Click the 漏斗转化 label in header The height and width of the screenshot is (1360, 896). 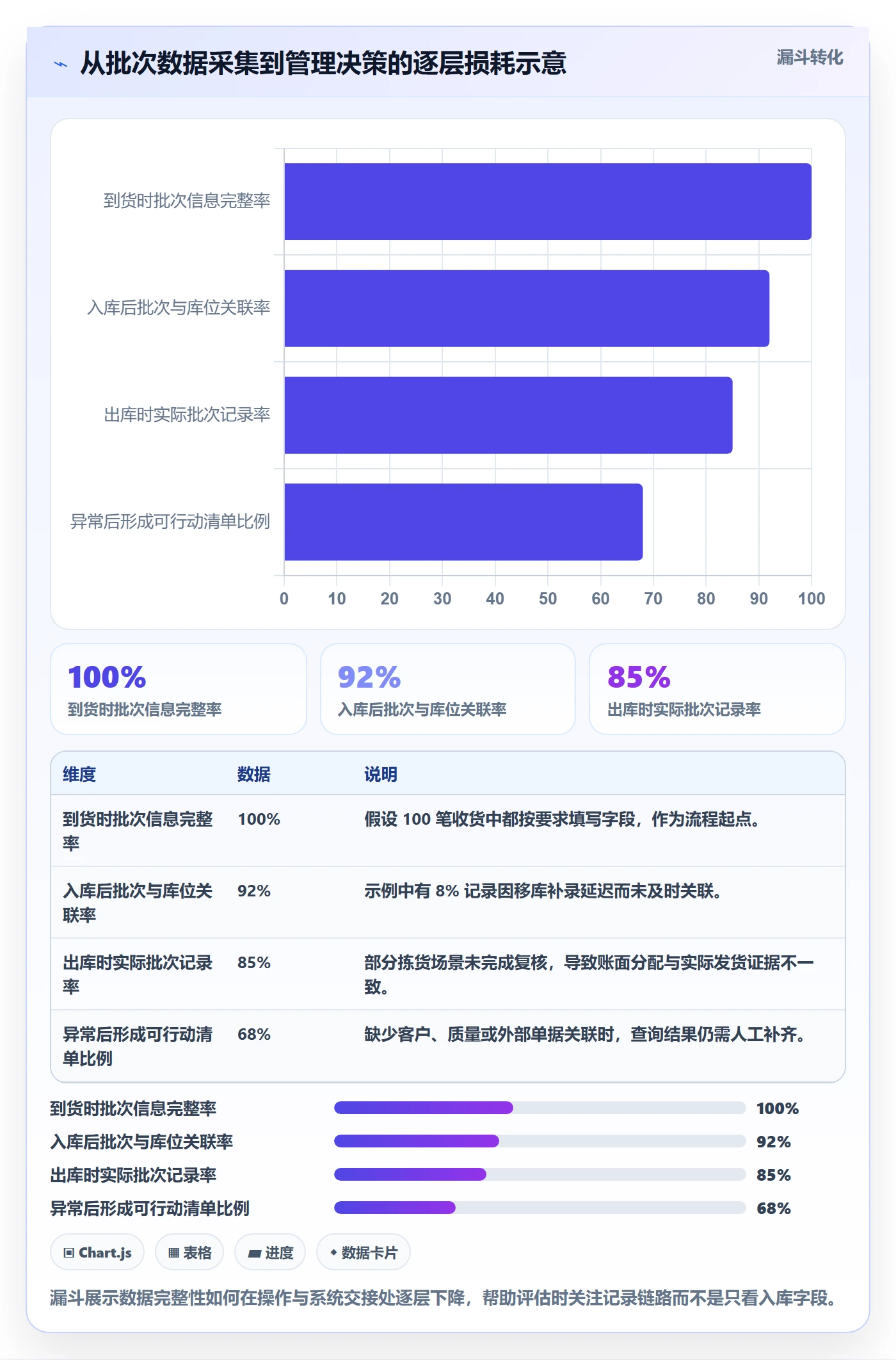[x=810, y=58]
